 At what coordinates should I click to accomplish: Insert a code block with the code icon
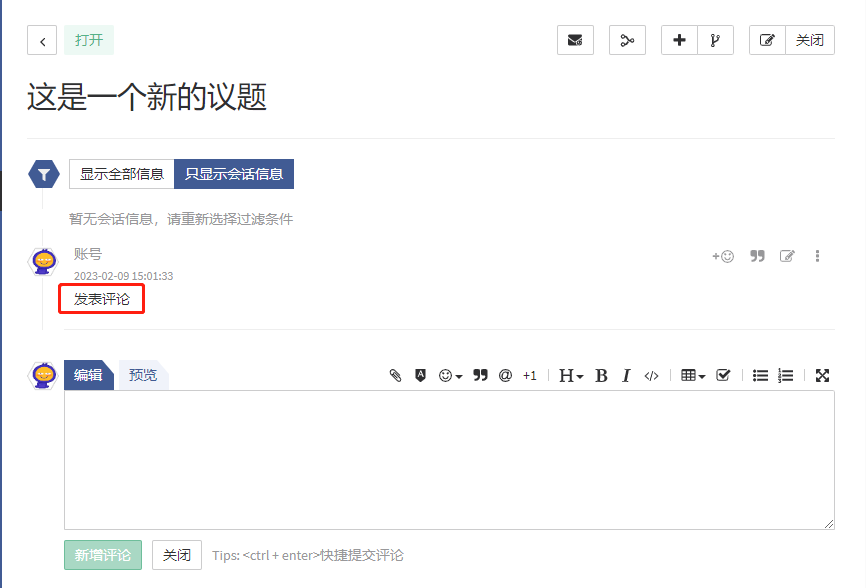coord(651,376)
